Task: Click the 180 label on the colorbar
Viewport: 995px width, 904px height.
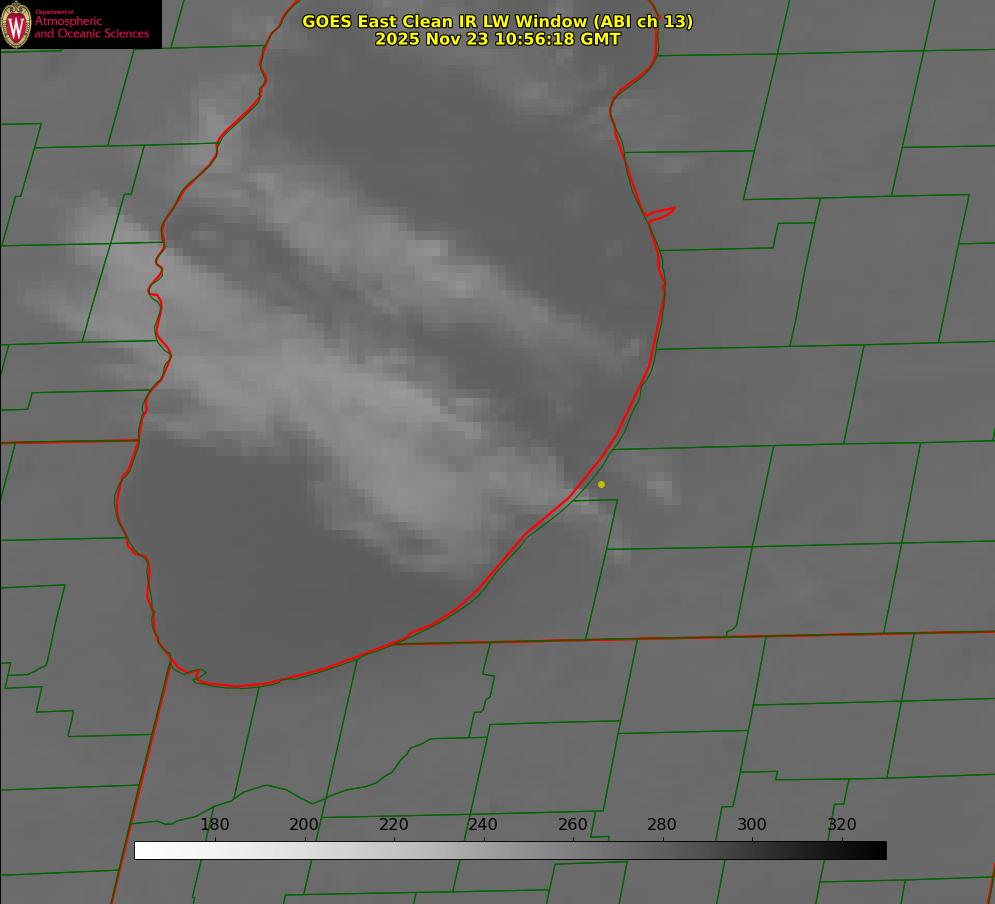Action: 215,825
